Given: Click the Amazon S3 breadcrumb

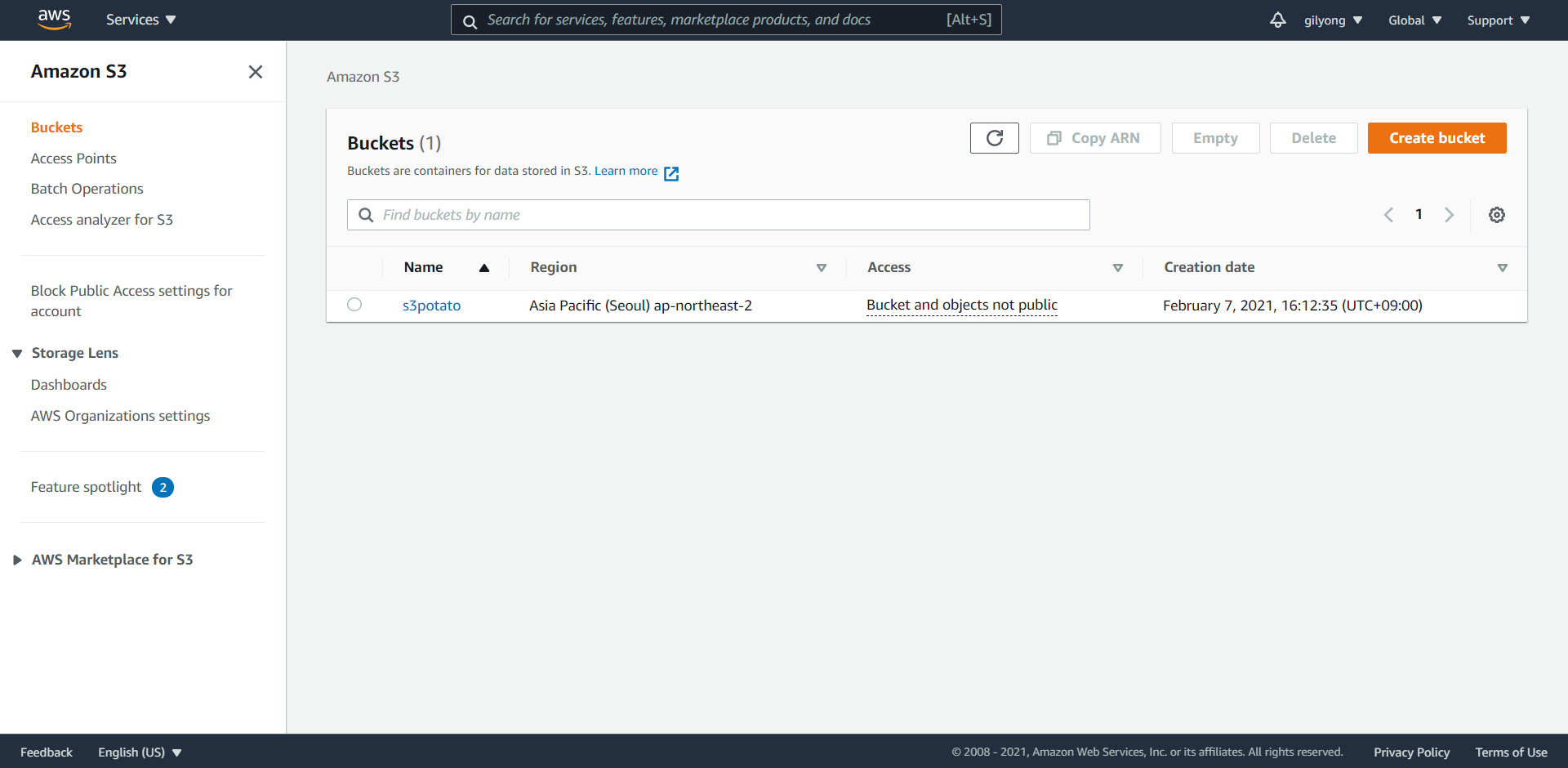Looking at the screenshot, I should point(363,77).
